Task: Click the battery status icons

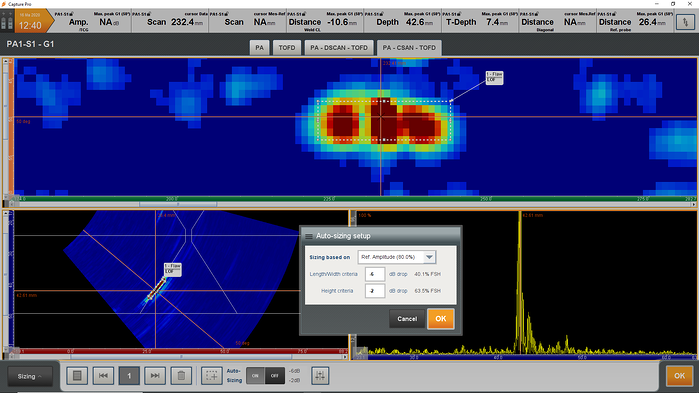Action: [7, 21]
